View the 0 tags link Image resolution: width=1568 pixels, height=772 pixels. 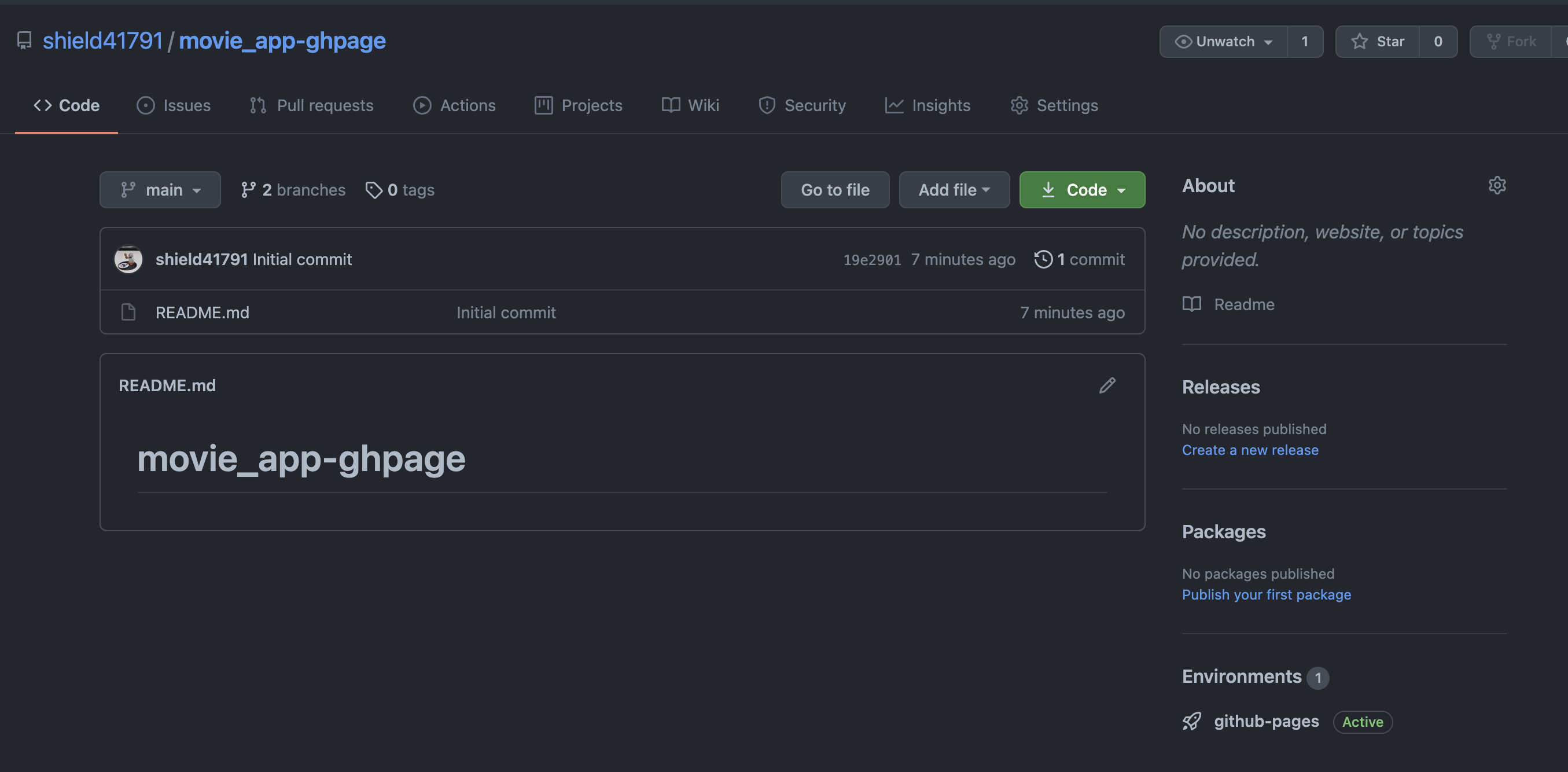399,190
